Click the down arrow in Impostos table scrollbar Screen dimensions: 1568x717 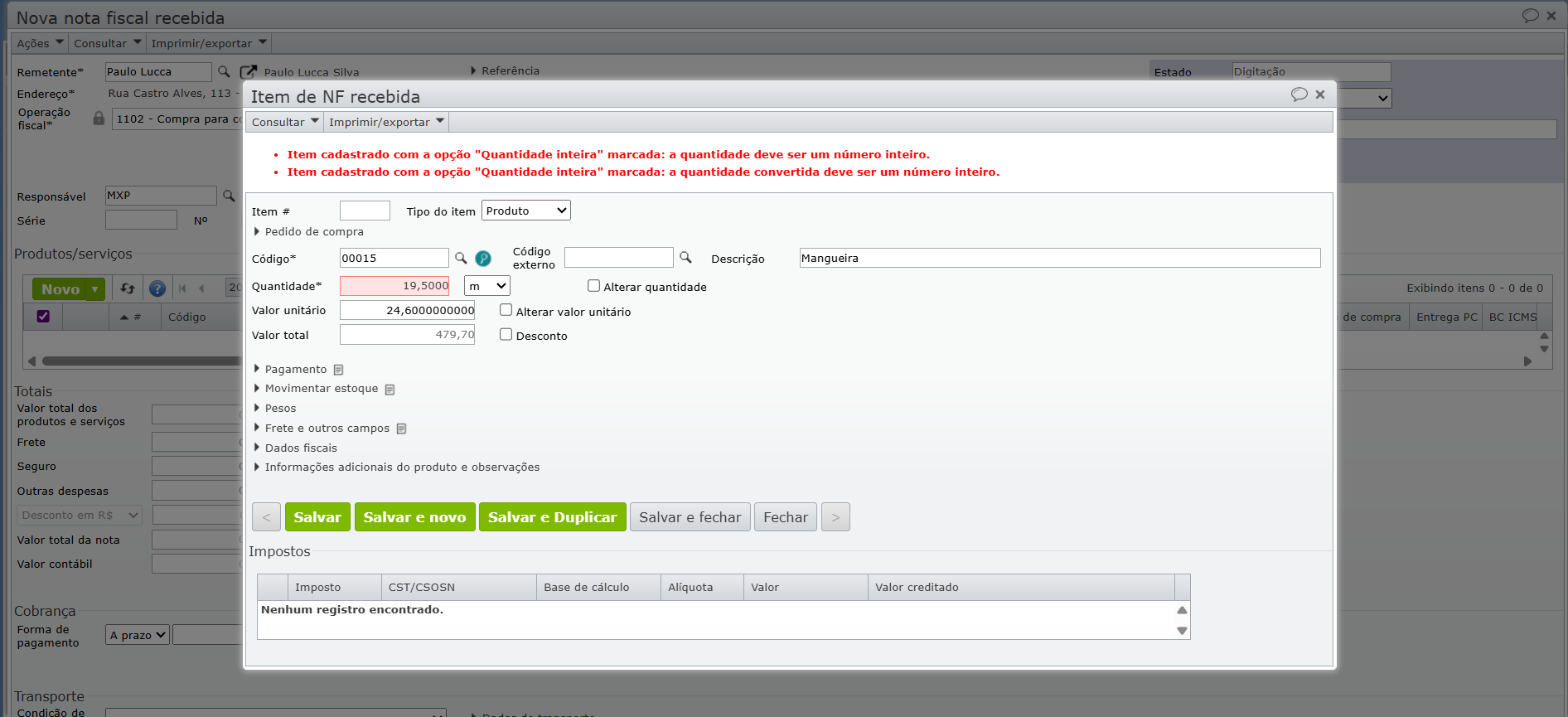pyautogui.click(x=1182, y=631)
